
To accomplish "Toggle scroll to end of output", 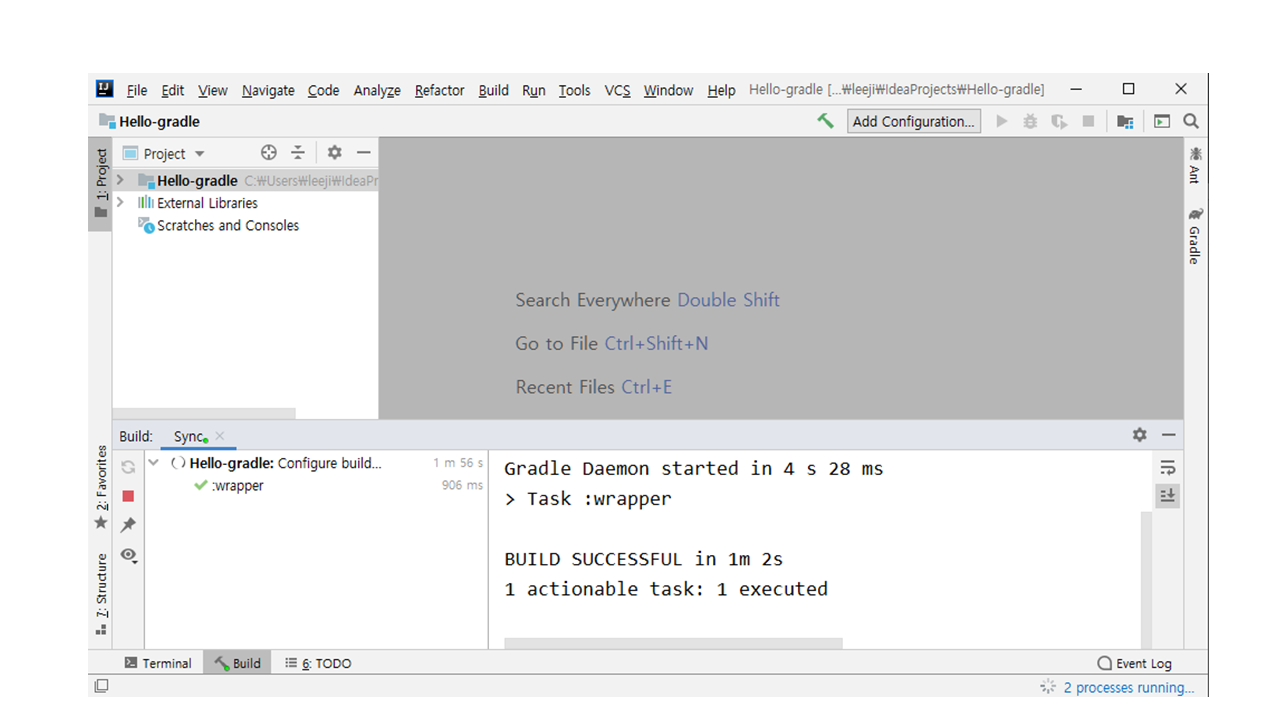I will (1167, 496).
